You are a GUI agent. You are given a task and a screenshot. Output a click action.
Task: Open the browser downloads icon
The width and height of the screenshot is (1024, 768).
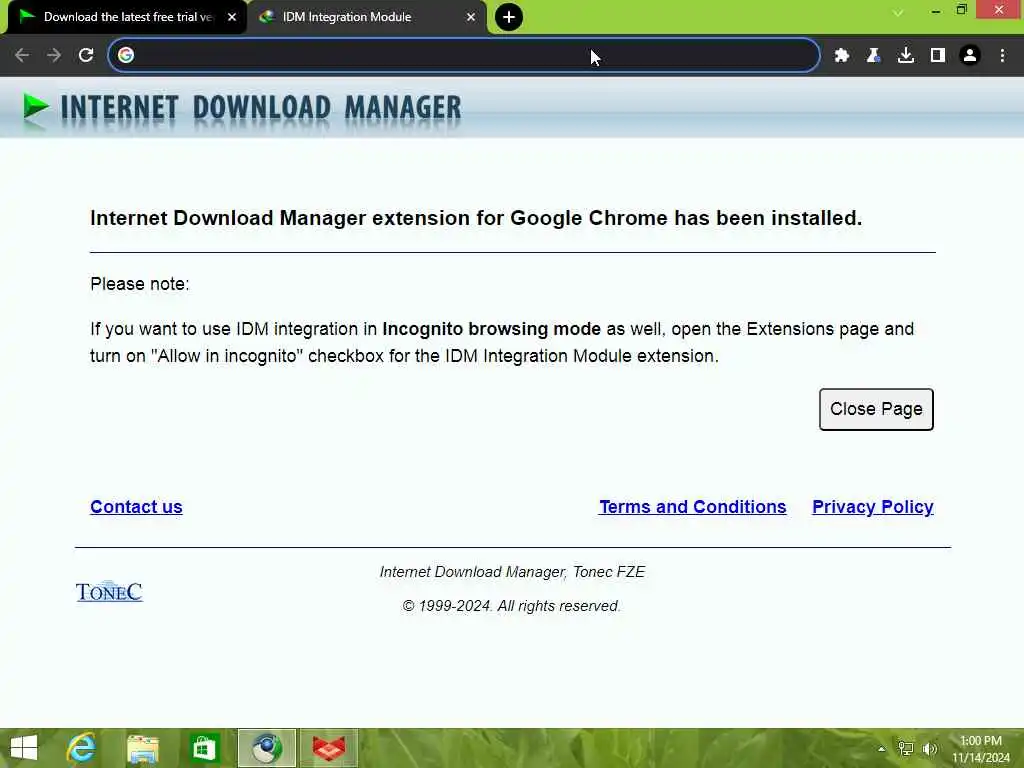[906, 56]
